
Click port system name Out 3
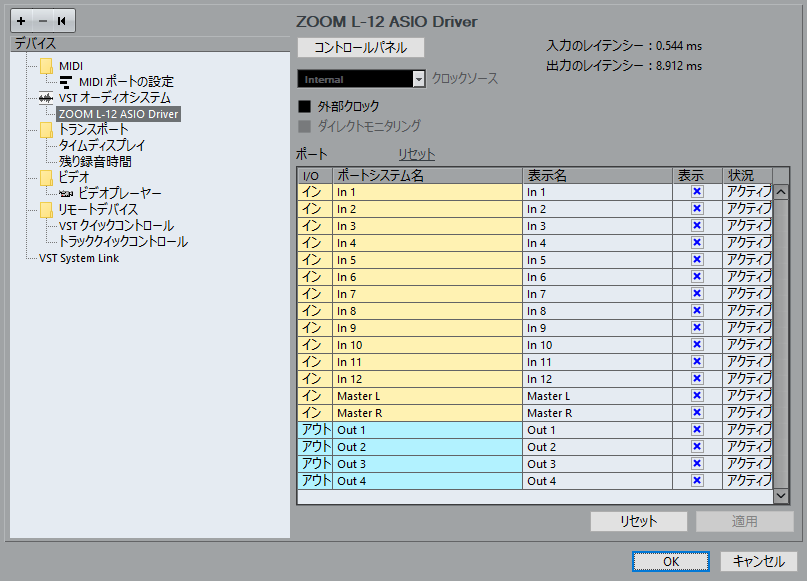pyautogui.click(x=428, y=464)
